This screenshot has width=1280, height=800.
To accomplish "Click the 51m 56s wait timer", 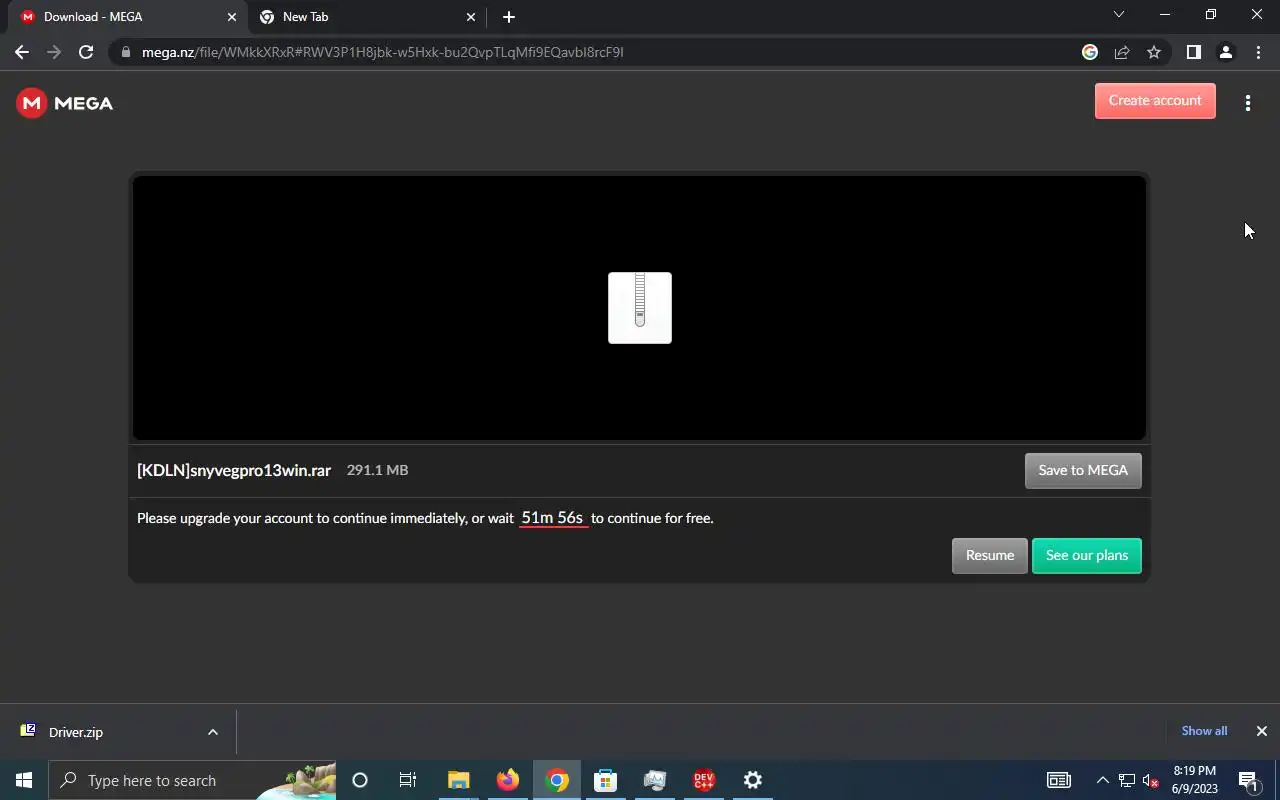I will click(x=552, y=518).
